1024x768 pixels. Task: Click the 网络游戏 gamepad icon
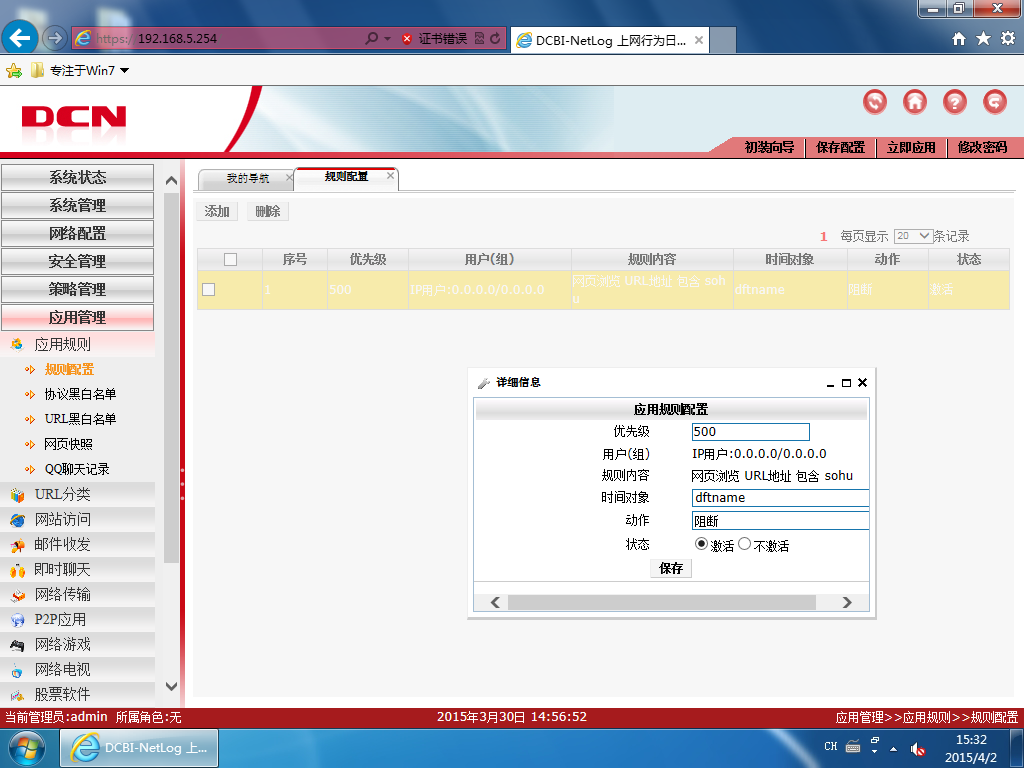(x=17, y=645)
